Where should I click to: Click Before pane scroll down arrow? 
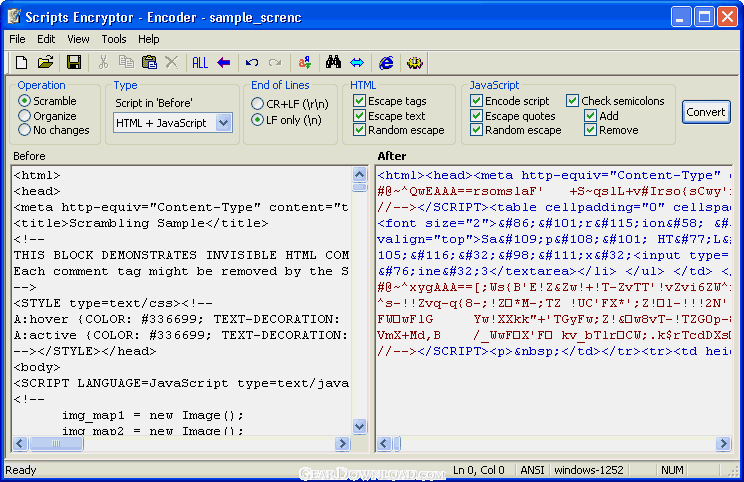point(360,426)
